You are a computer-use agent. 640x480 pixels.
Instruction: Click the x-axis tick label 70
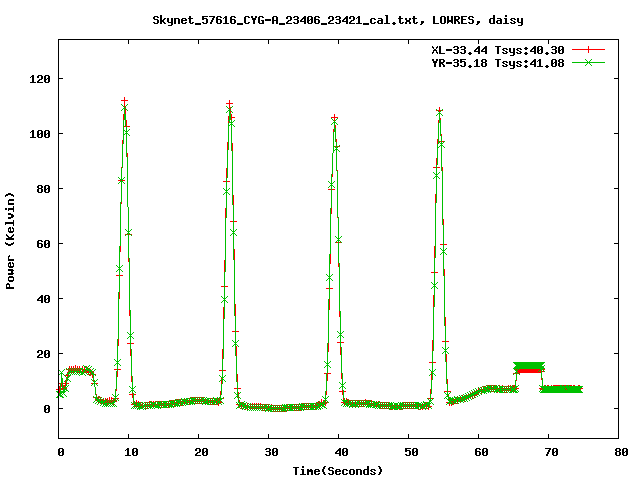click(551, 452)
